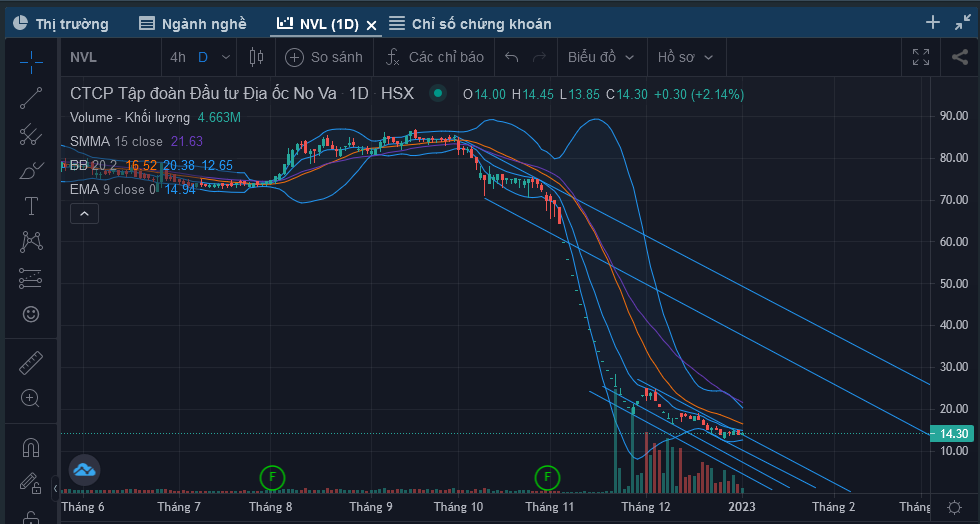This screenshot has width=980, height=524.
Task: Open the candlestick chart style selector
Action: click(256, 58)
